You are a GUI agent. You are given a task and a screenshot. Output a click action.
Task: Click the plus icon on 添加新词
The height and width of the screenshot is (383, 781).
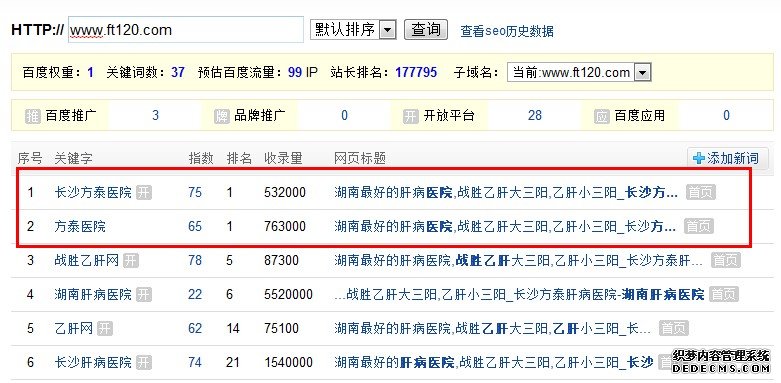pyautogui.click(x=699, y=158)
